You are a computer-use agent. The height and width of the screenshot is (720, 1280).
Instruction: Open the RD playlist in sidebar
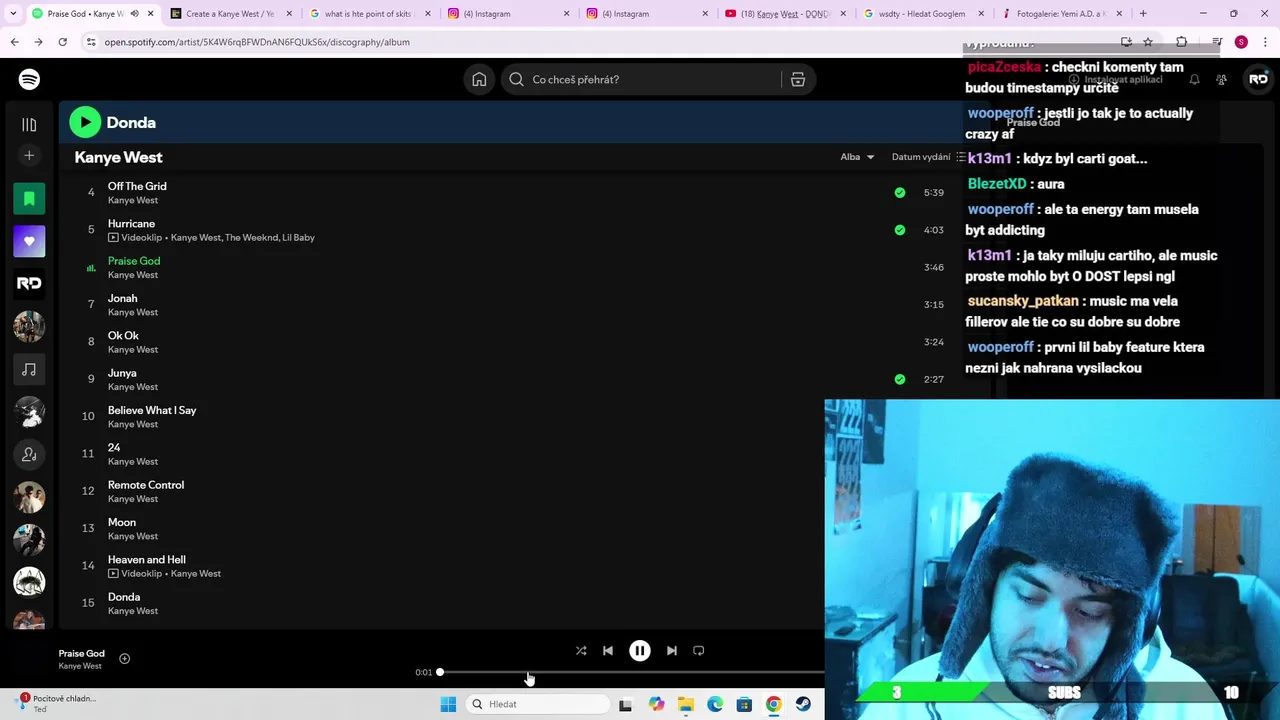tap(29, 283)
